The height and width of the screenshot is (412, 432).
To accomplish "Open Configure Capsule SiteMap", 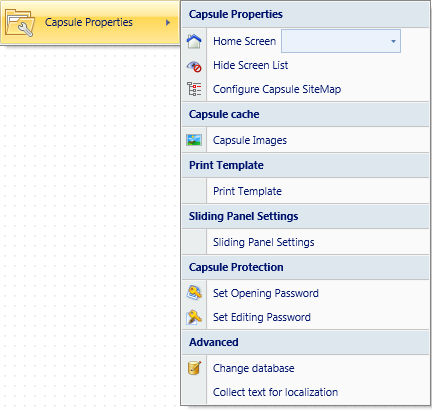I will click(277, 89).
